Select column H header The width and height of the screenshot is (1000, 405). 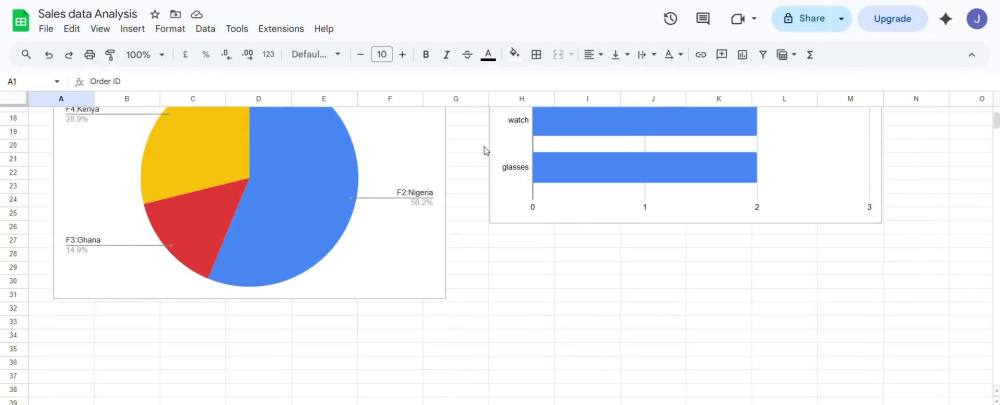pyautogui.click(x=522, y=99)
